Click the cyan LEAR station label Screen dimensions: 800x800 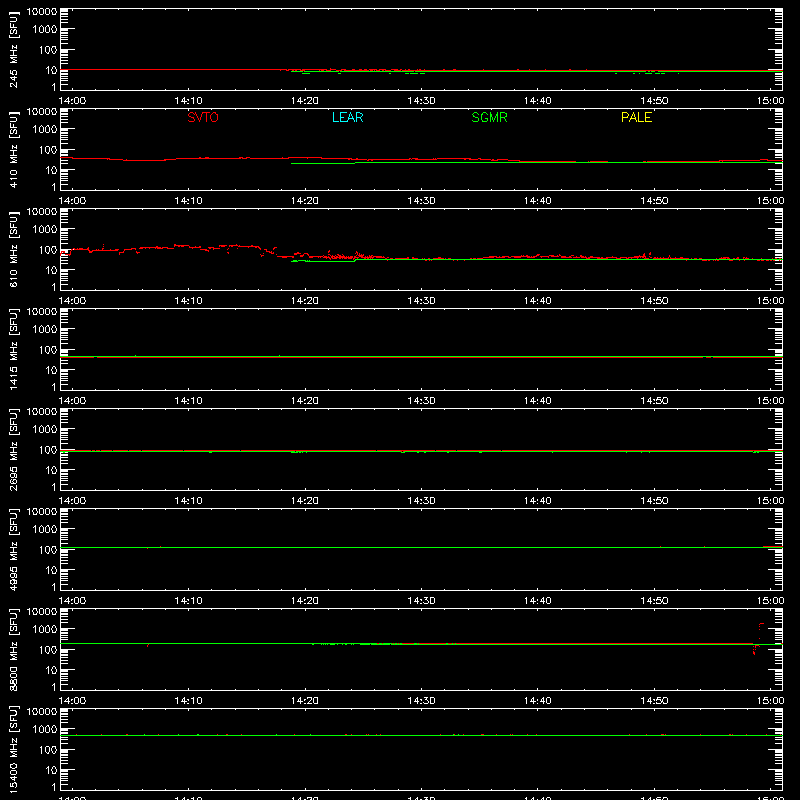[x=347, y=117]
